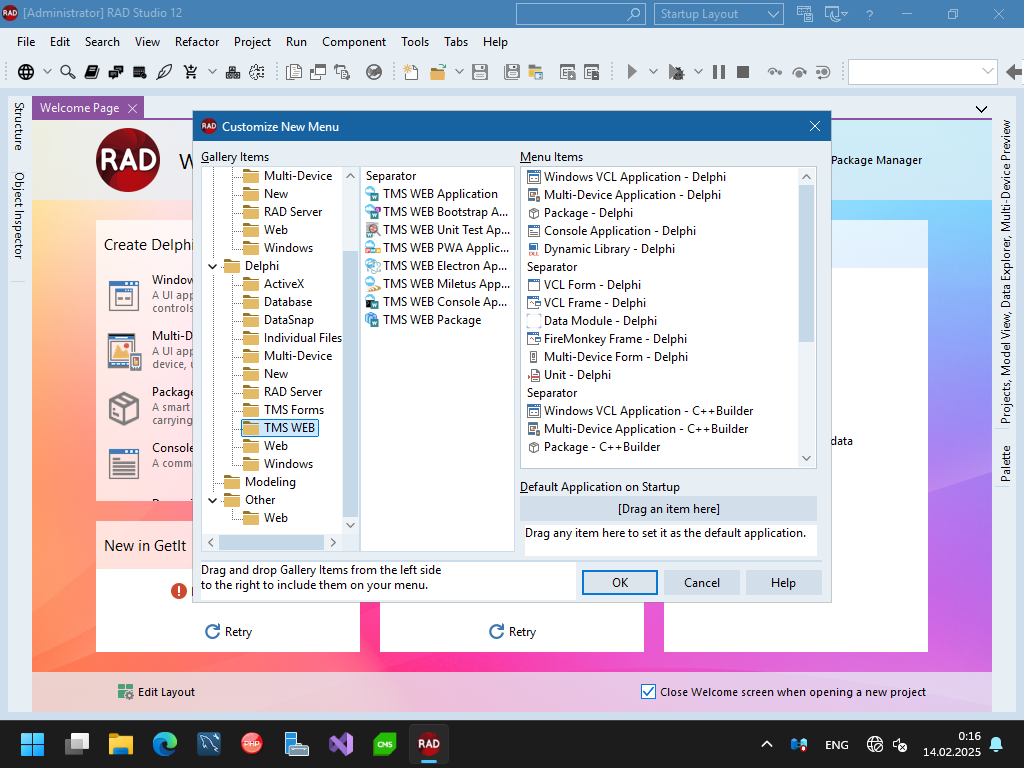Click the step over debug icon
This screenshot has height=768, width=1024.
tap(799, 72)
